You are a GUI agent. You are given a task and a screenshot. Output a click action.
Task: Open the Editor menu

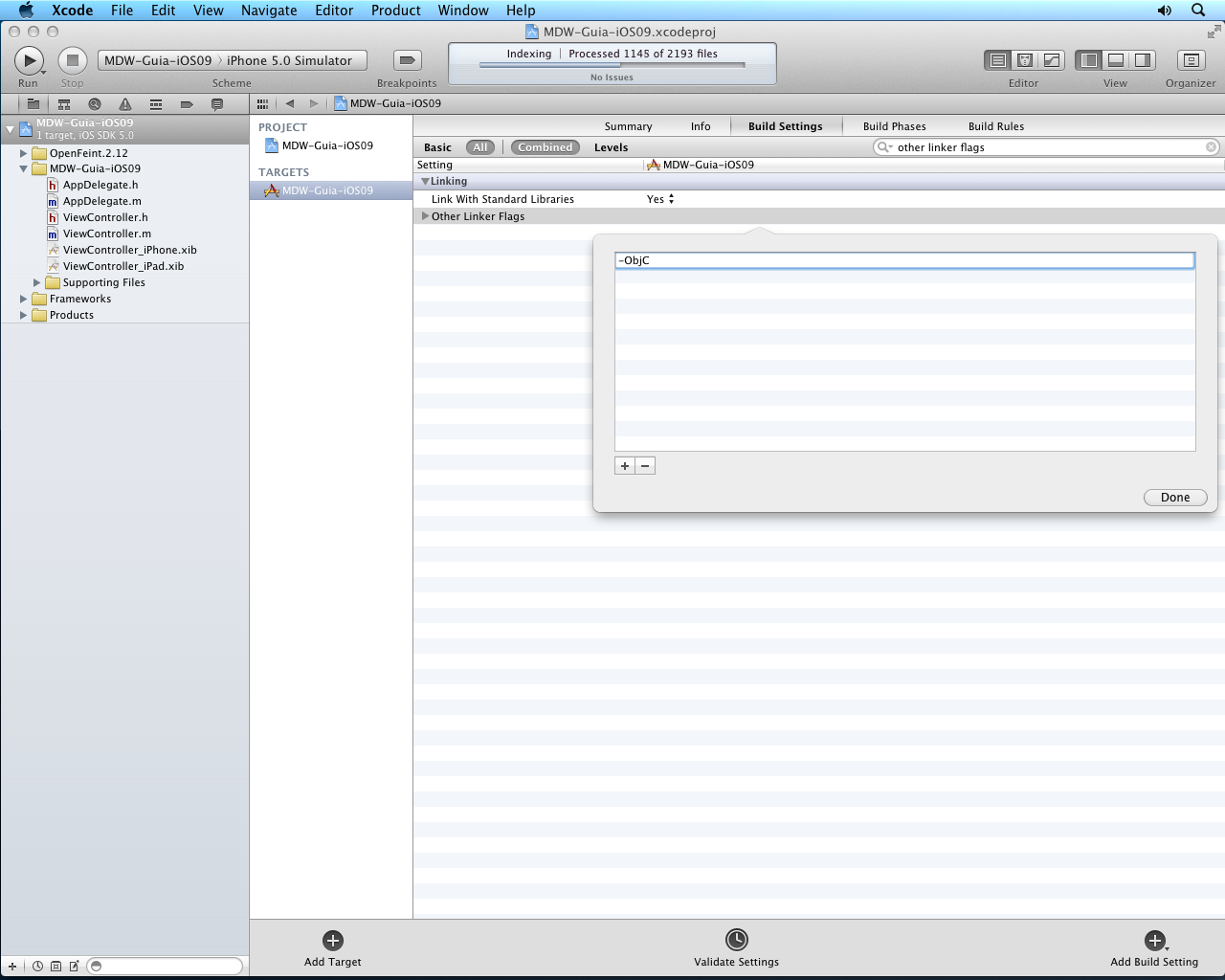pyautogui.click(x=334, y=11)
